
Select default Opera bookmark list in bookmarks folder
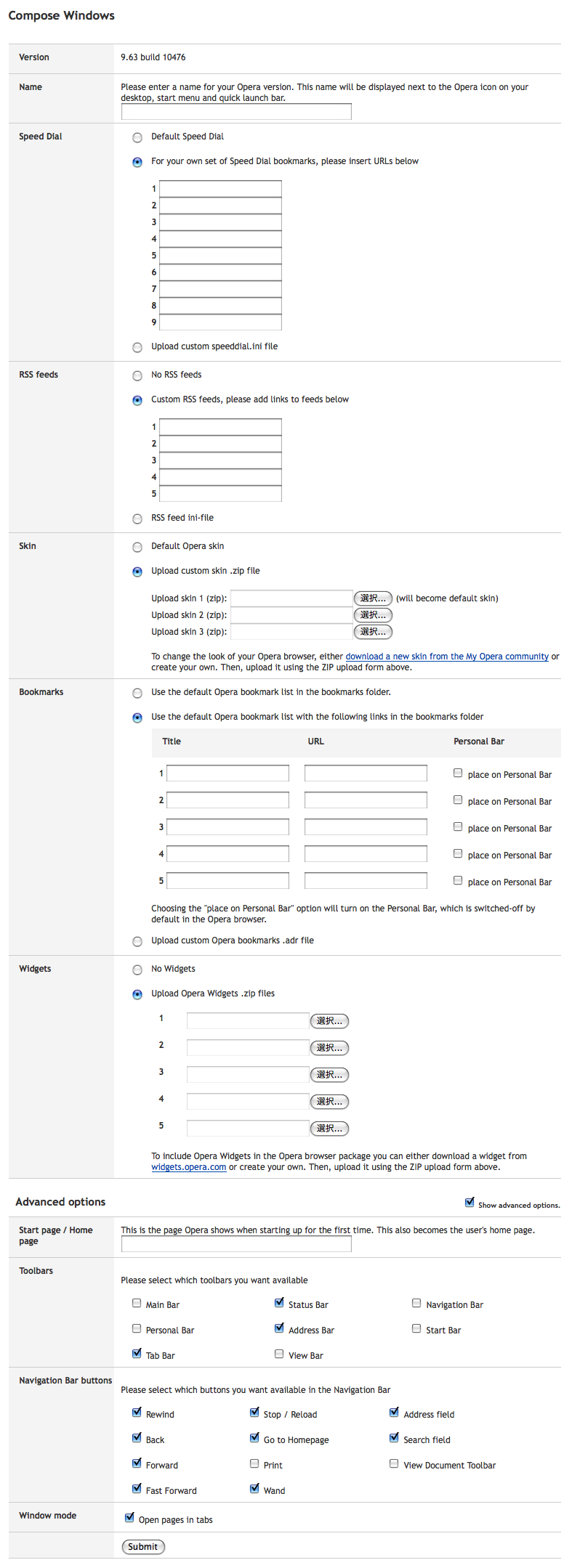pos(137,693)
